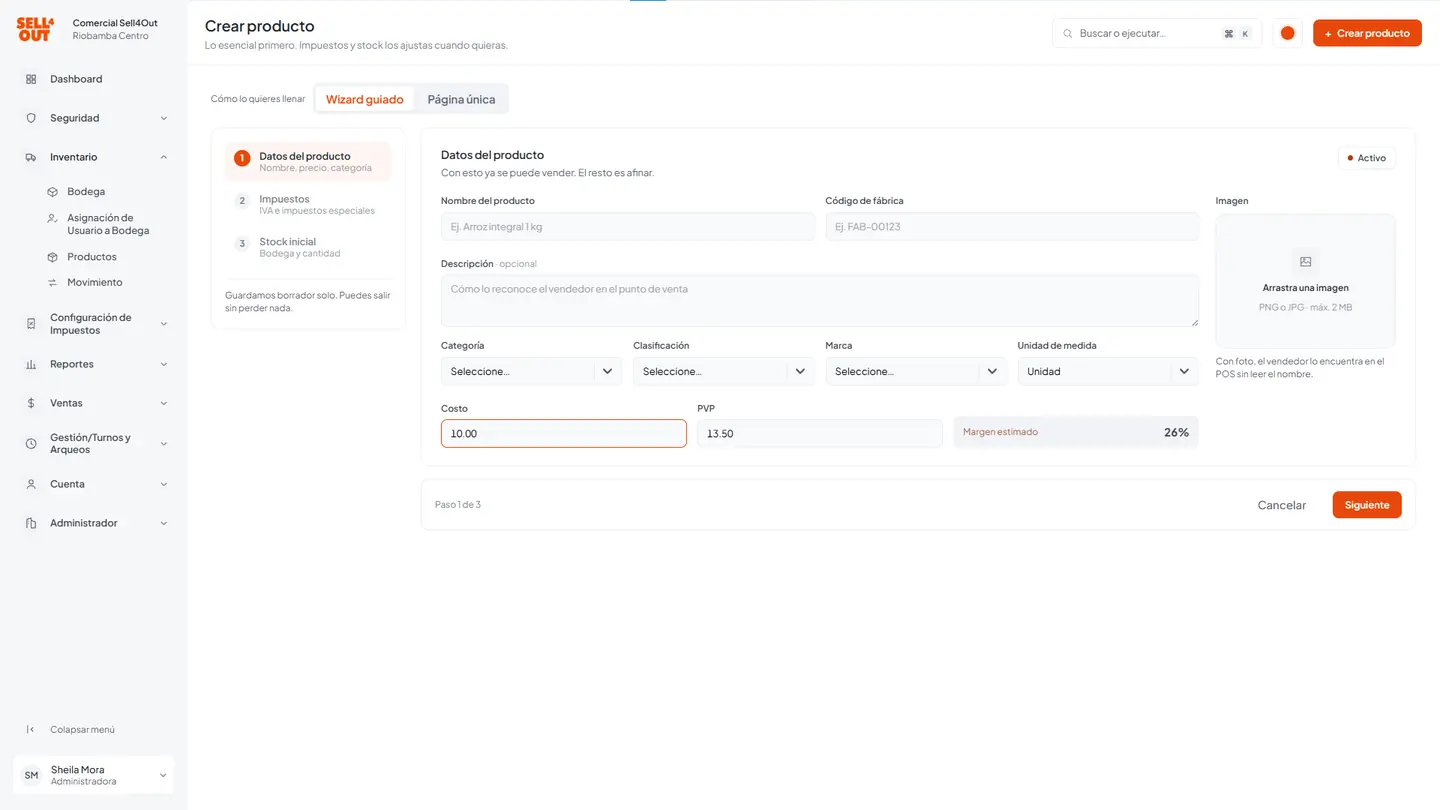Click the search magnifier icon
Image resolution: width=1440 pixels, height=810 pixels.
1068,34
